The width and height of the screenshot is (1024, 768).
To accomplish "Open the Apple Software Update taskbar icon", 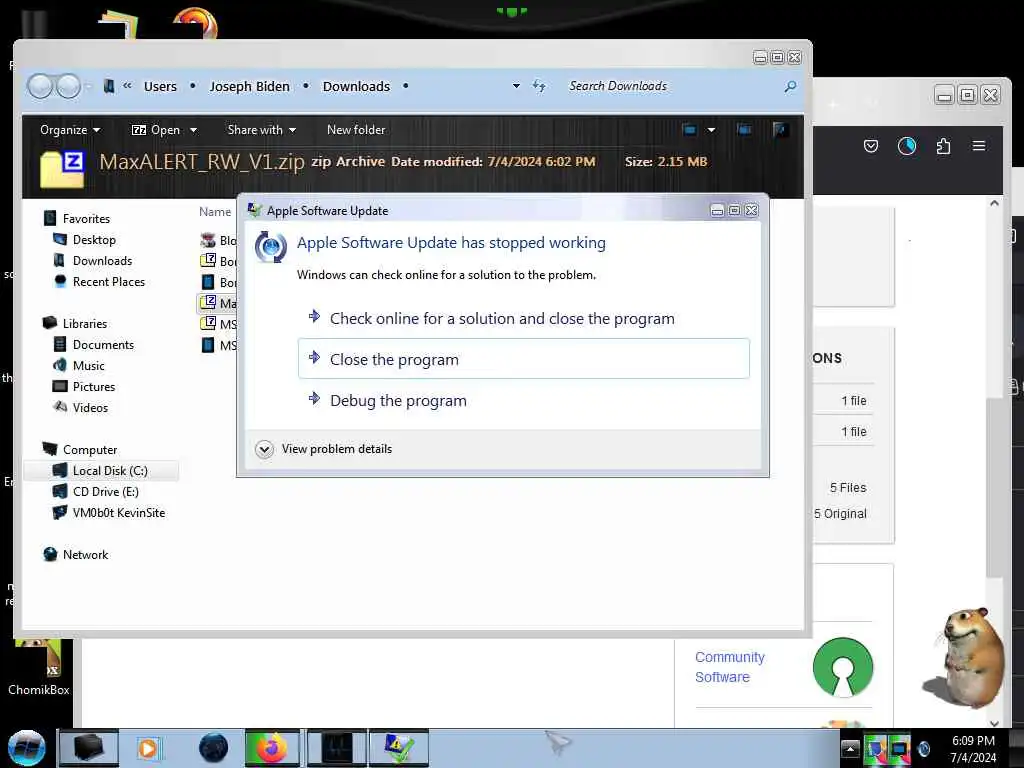I will 399,748.
